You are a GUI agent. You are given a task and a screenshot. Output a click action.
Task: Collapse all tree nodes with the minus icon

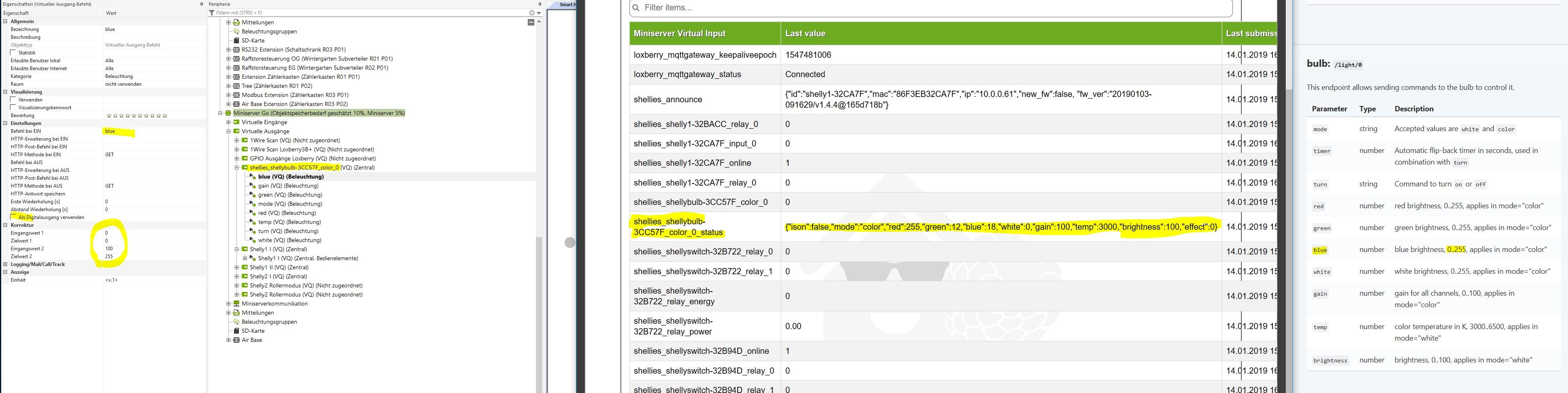[531, 22]
